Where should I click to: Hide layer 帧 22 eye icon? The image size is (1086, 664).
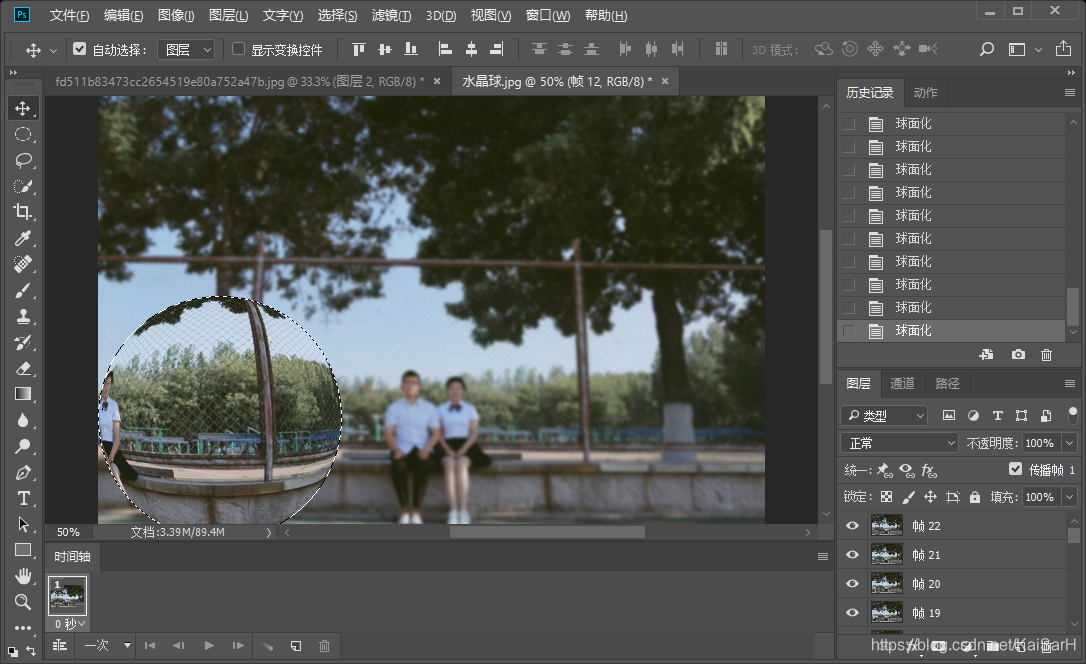[852, 526]
